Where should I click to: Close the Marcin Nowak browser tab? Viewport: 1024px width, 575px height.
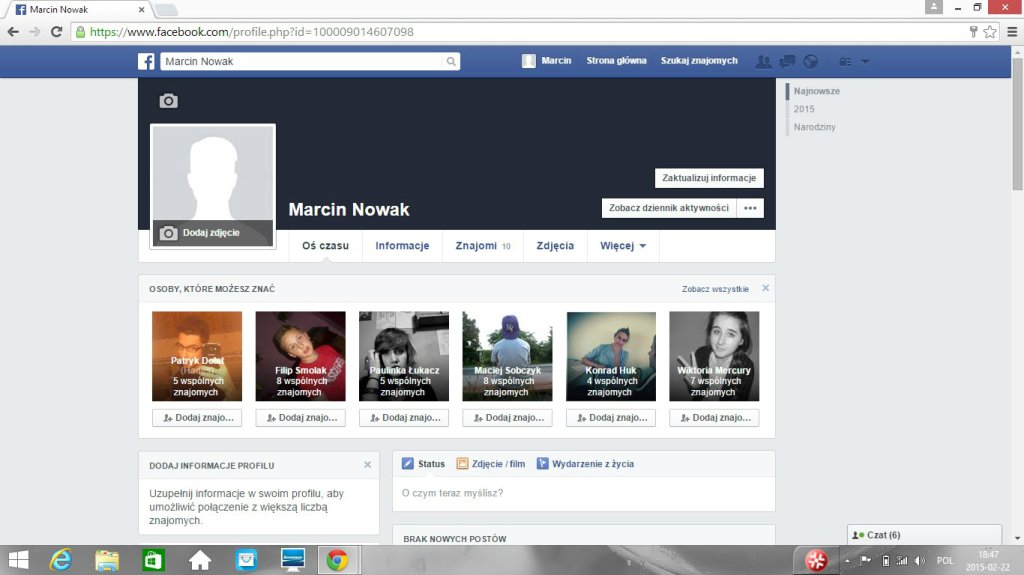click(x=142, y=10)
